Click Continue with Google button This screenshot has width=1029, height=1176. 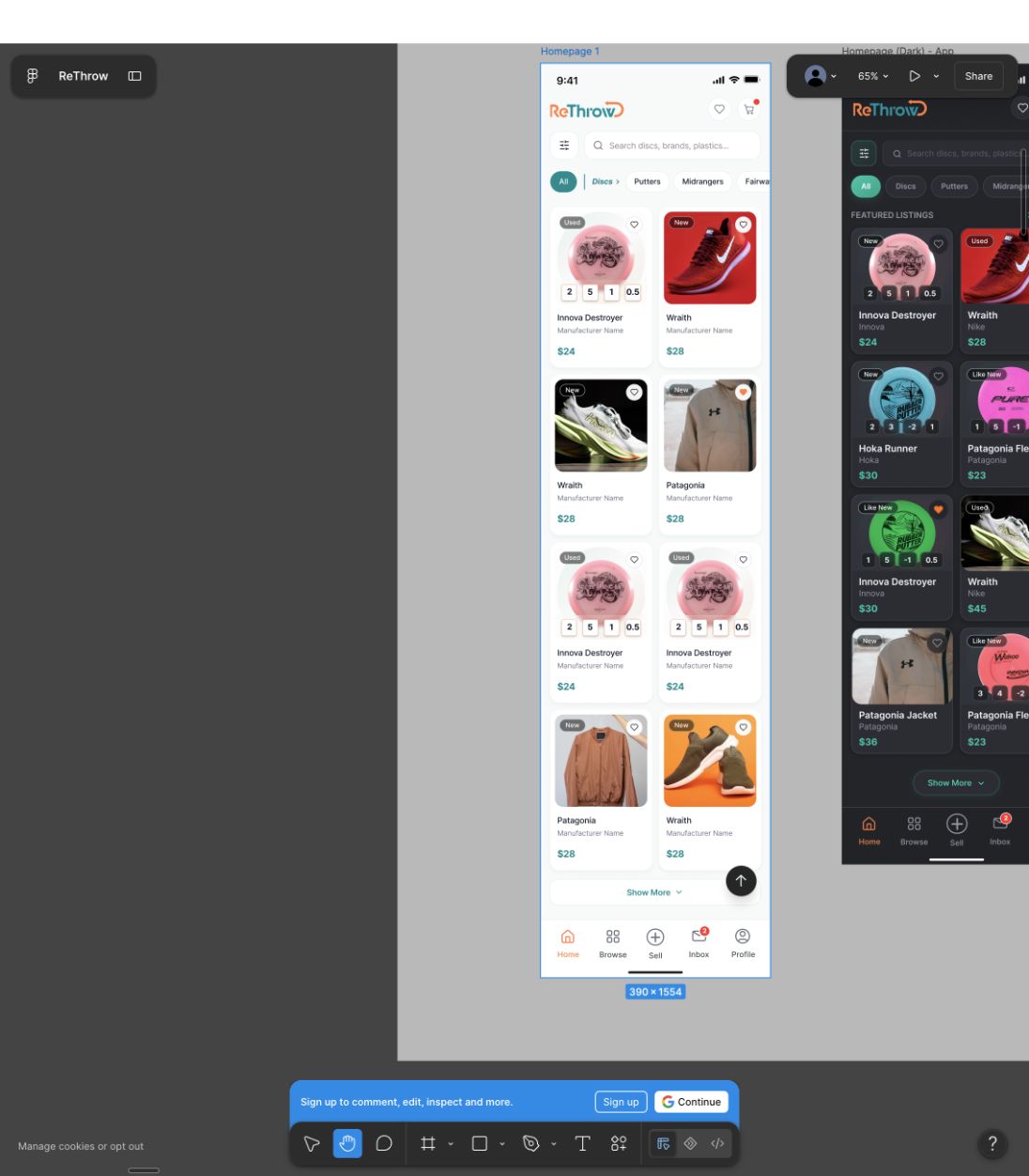pyautogui.click(x=692, y=1102)
